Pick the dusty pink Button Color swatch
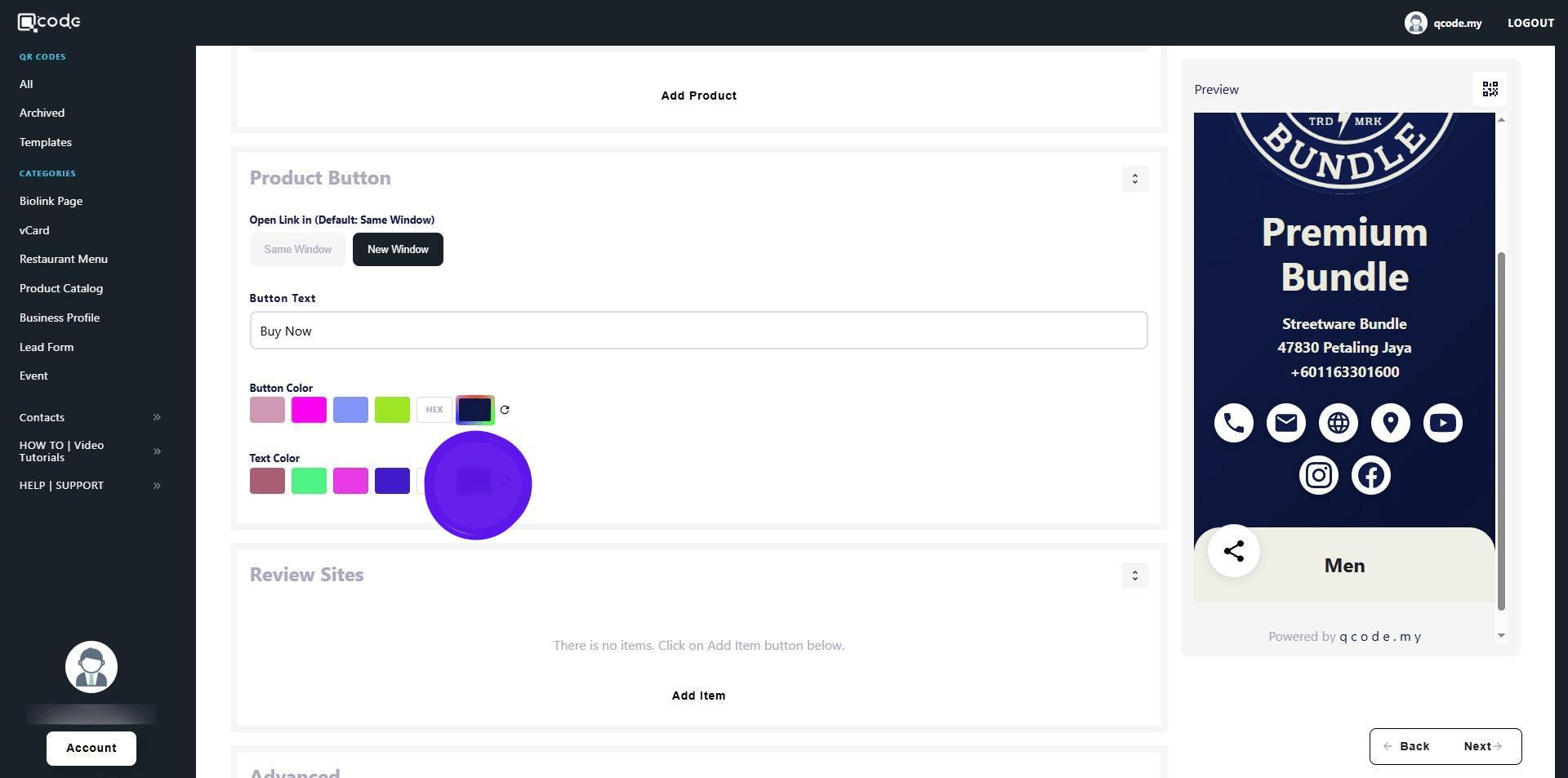 [267, 410]
